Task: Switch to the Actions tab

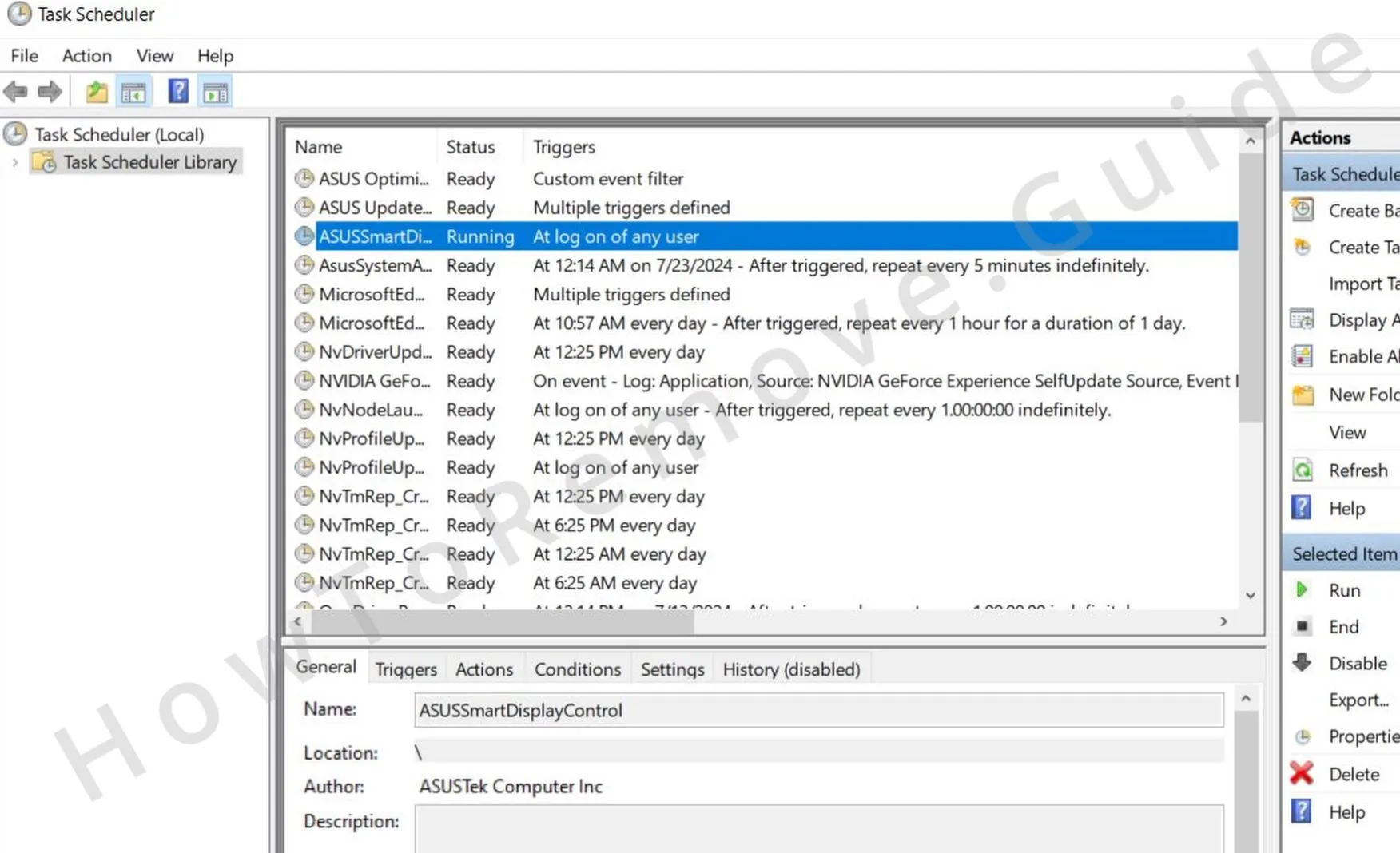Action: pyautogui.click(x=484, y=669)
